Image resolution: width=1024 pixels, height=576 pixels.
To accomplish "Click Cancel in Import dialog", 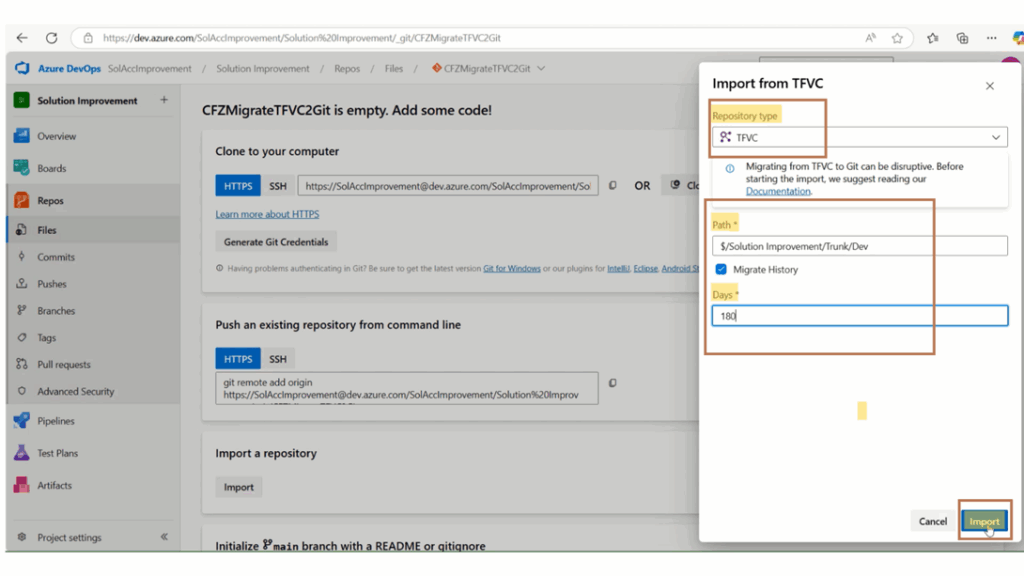I will 933,521.
